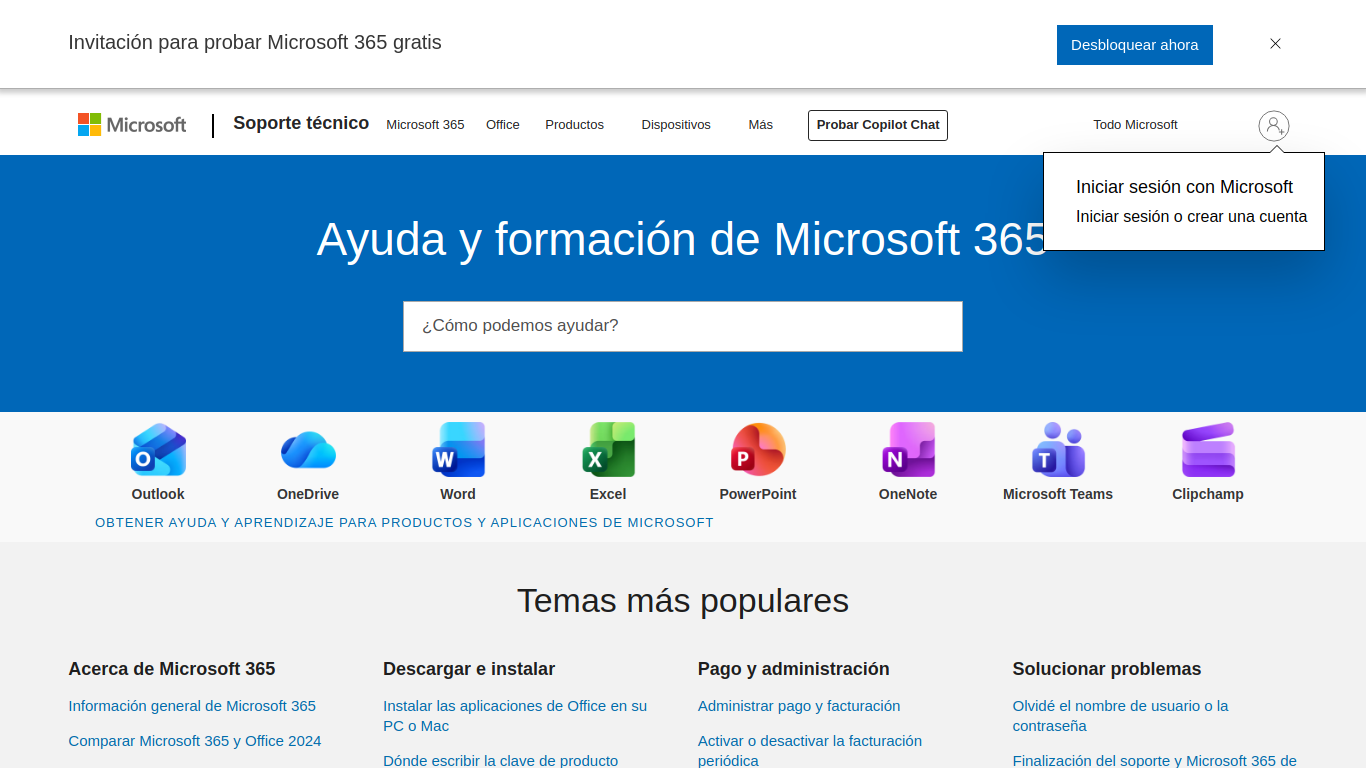This screenshot has height=768, width=1366.
Task: Click the Acerca de Microsoft 365 heading
Action: (172, 669)
